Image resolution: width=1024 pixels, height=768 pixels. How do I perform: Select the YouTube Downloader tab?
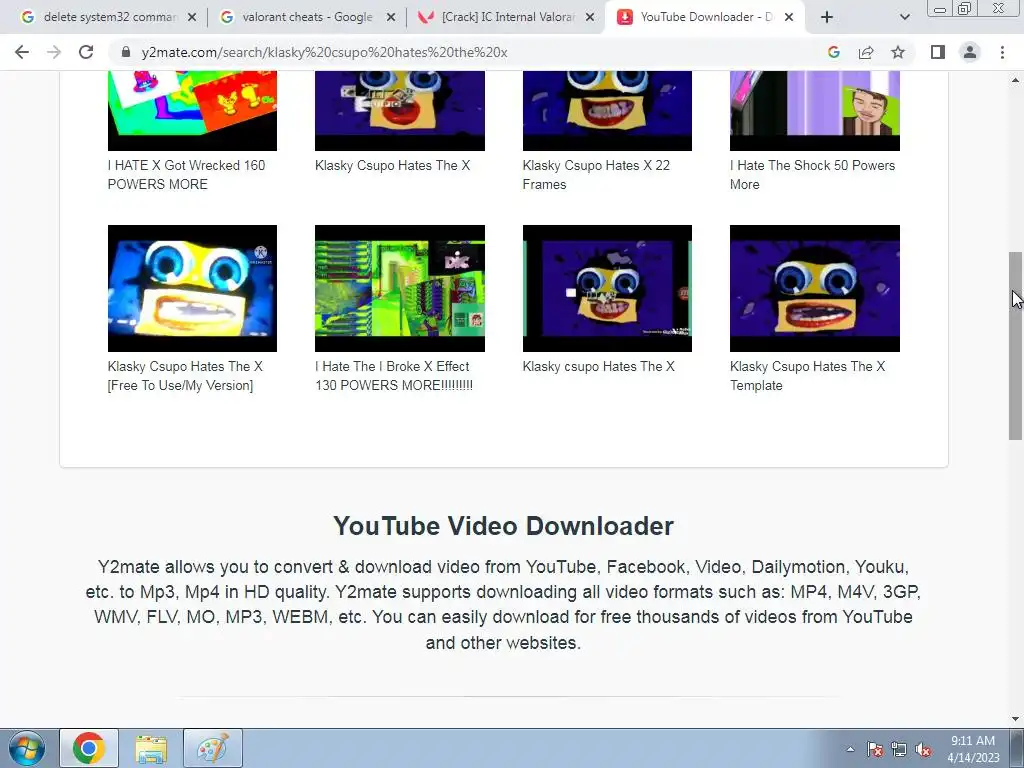click(x=705, y=17)
